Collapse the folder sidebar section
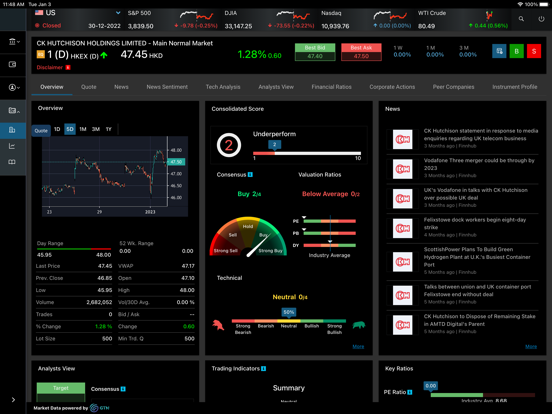Viewport: 552px width, 414px height. (x=13, y=111)
